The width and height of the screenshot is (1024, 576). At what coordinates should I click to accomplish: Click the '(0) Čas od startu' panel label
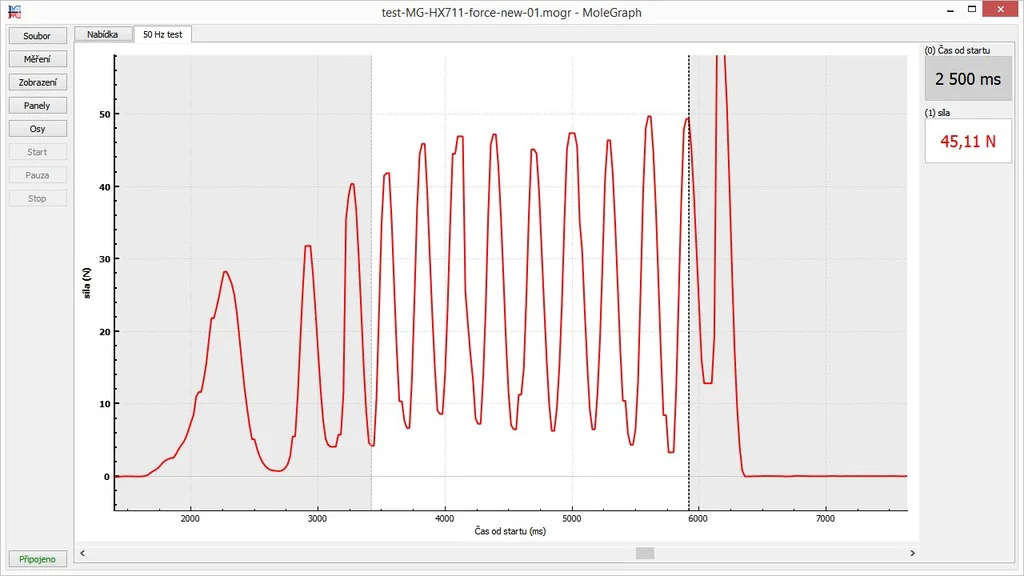point(957,50)
